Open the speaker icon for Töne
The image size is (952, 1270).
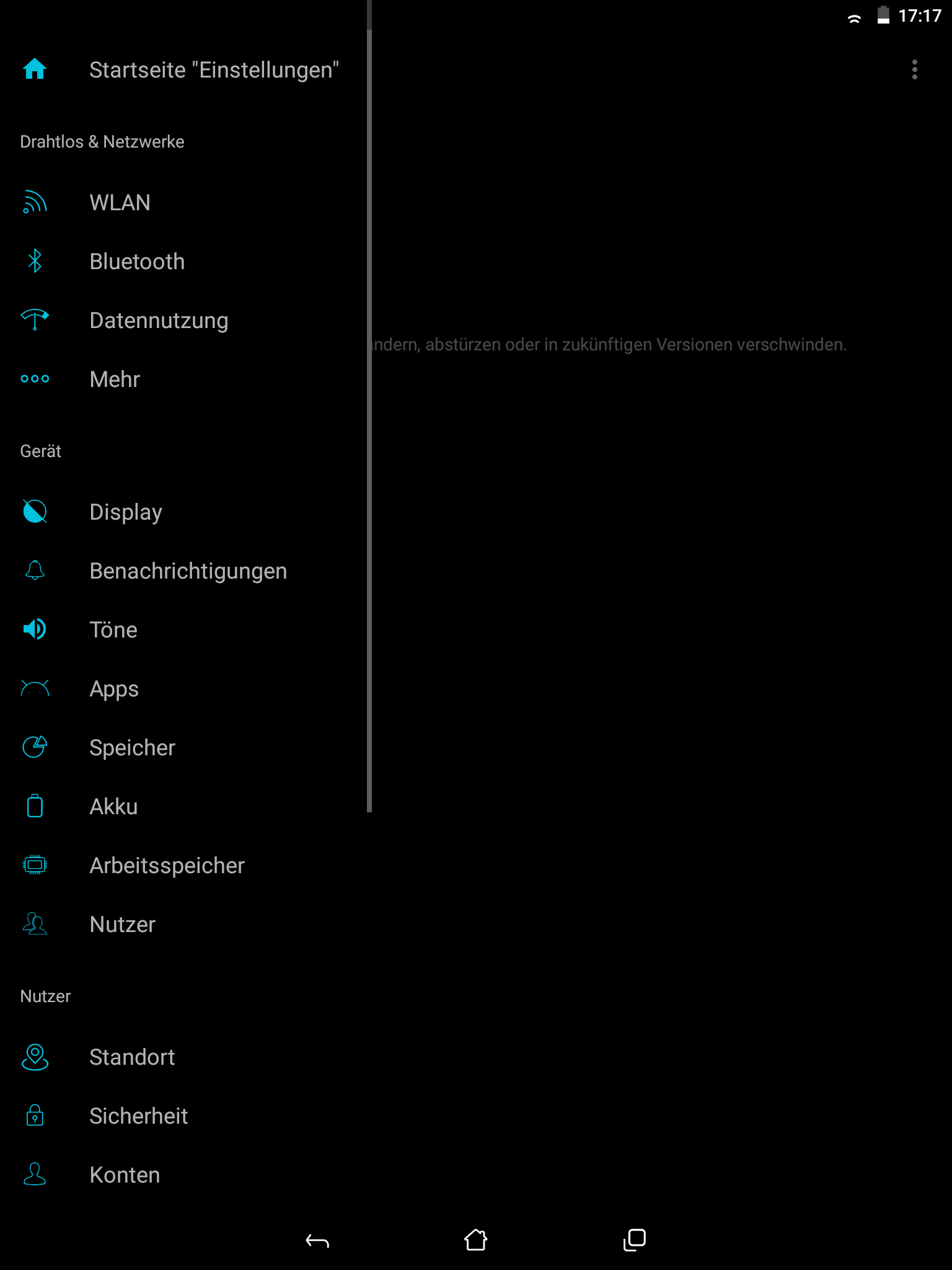35,629
